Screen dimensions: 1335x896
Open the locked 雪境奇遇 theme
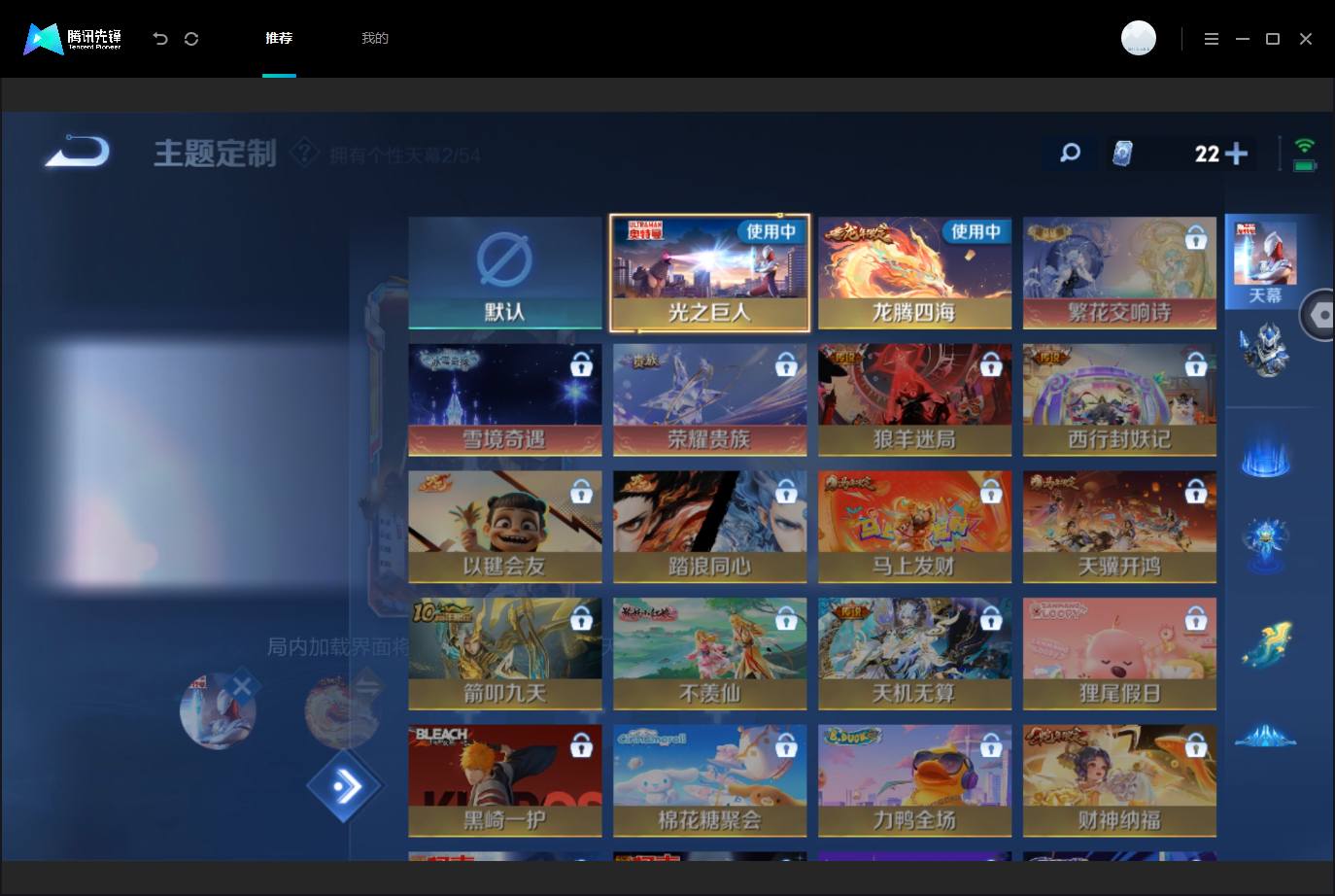[505, 399]
